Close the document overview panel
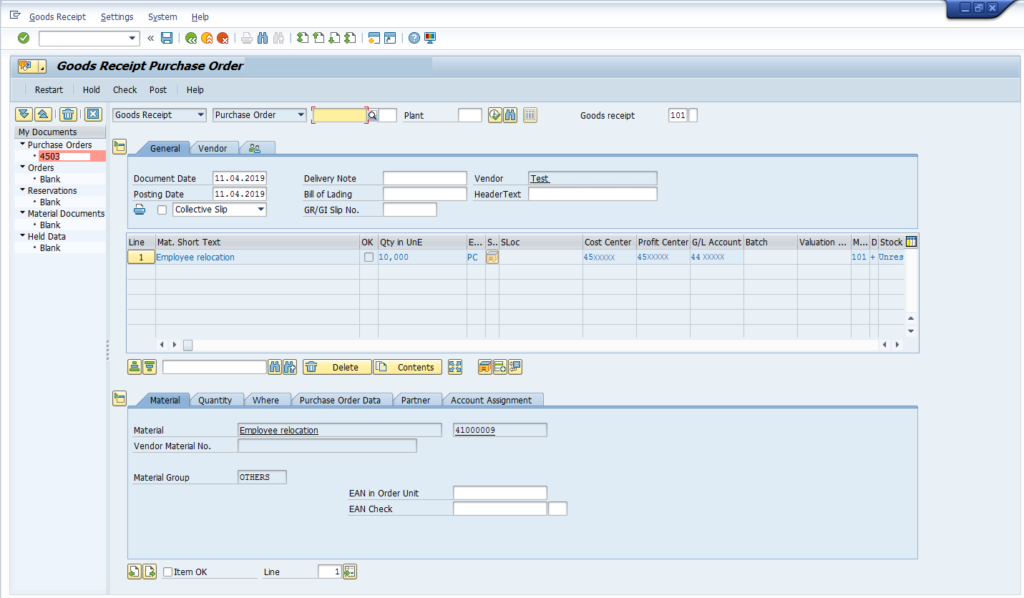 click(93, 114)
